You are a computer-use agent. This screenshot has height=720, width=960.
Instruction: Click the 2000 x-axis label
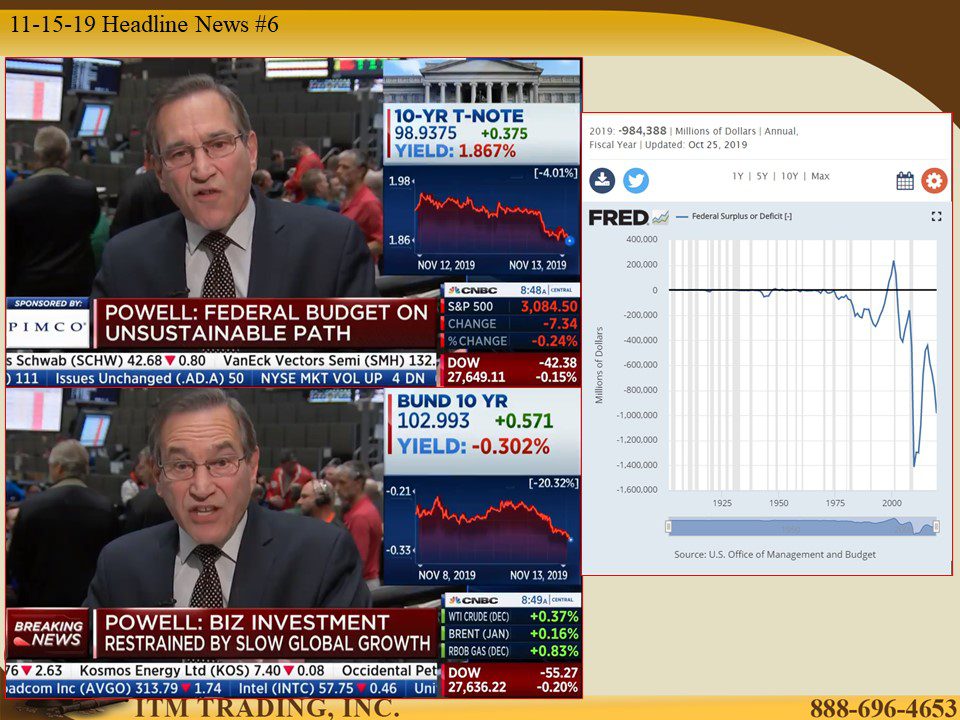[891, 503]
